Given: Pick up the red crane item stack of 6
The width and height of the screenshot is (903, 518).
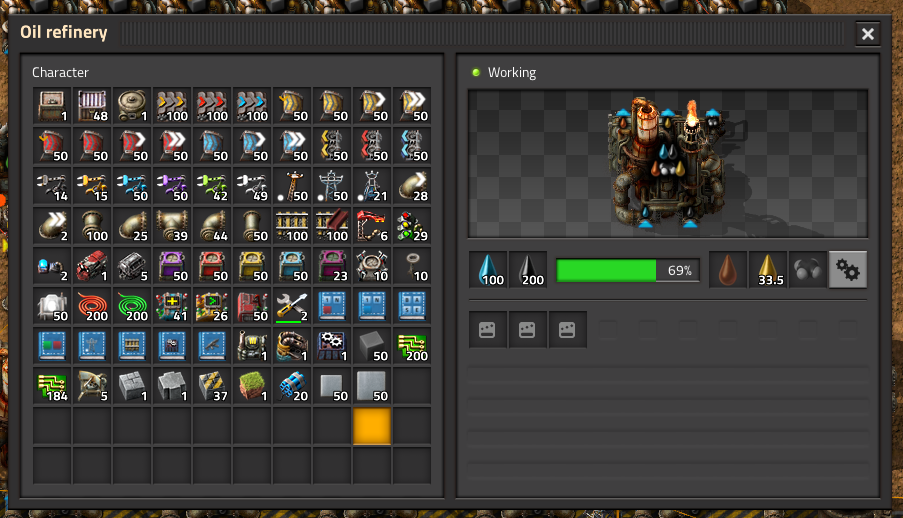Looking at the screenshot, I should tap(372, 226).
